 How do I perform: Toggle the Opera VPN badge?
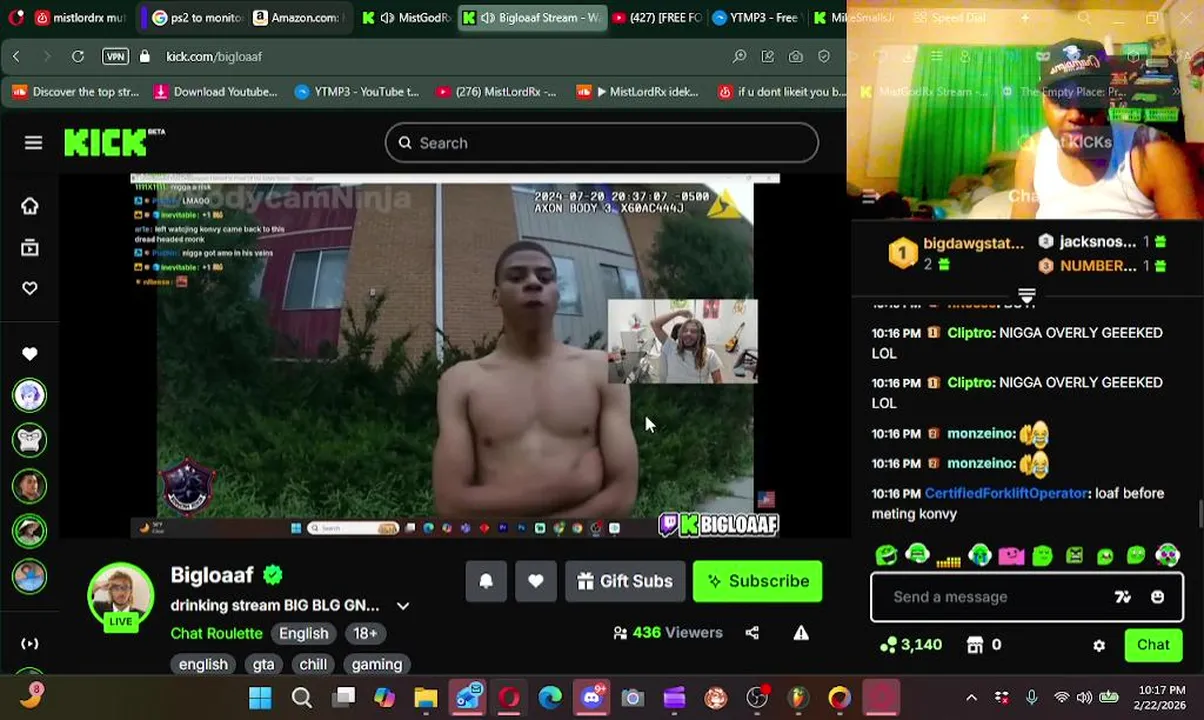[x=115, y=56]
